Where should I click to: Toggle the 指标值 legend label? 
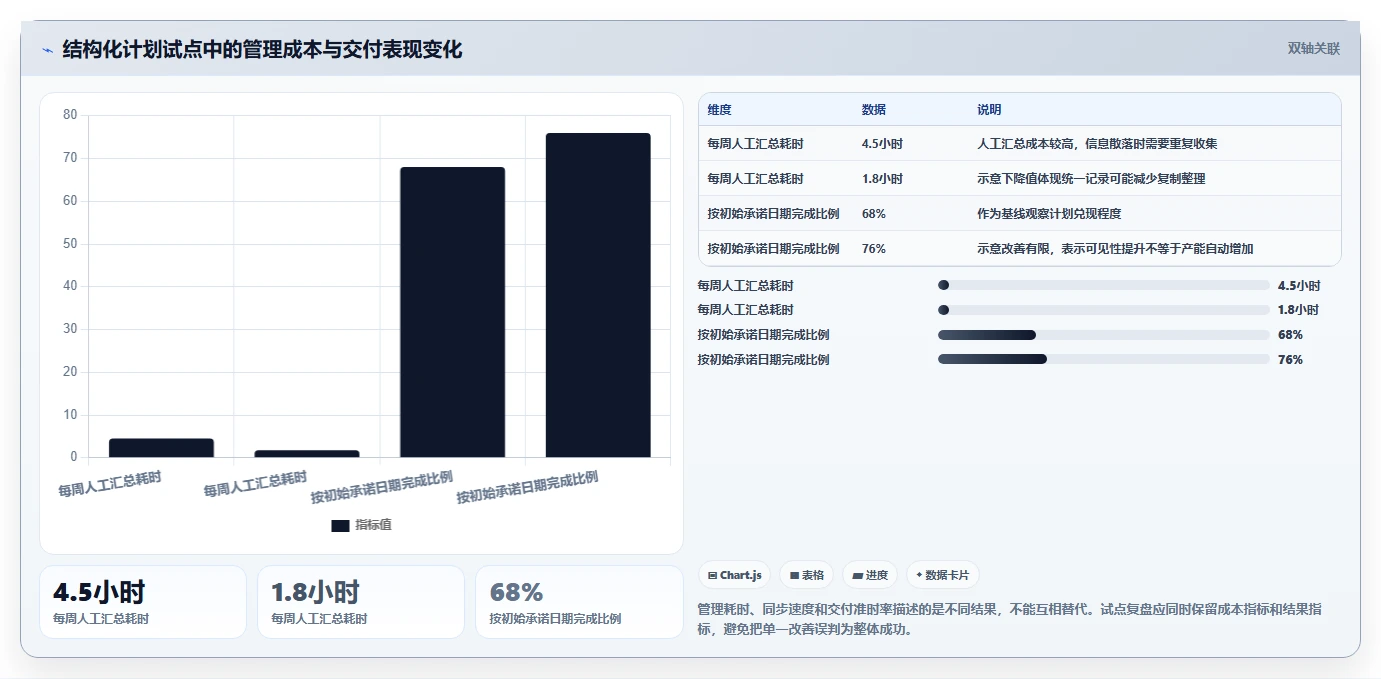[x=373, y=525]
